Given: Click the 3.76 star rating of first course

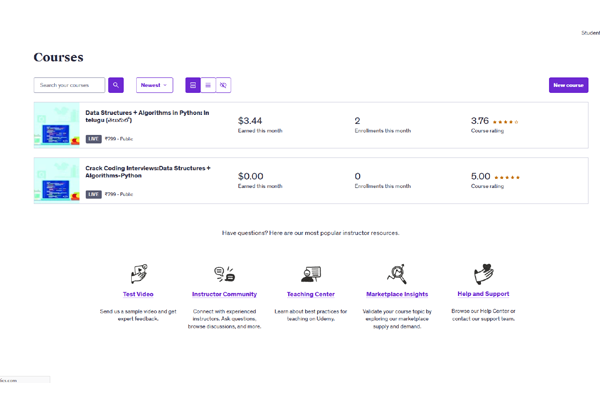Looking at the screenshot, I should 495,122.
